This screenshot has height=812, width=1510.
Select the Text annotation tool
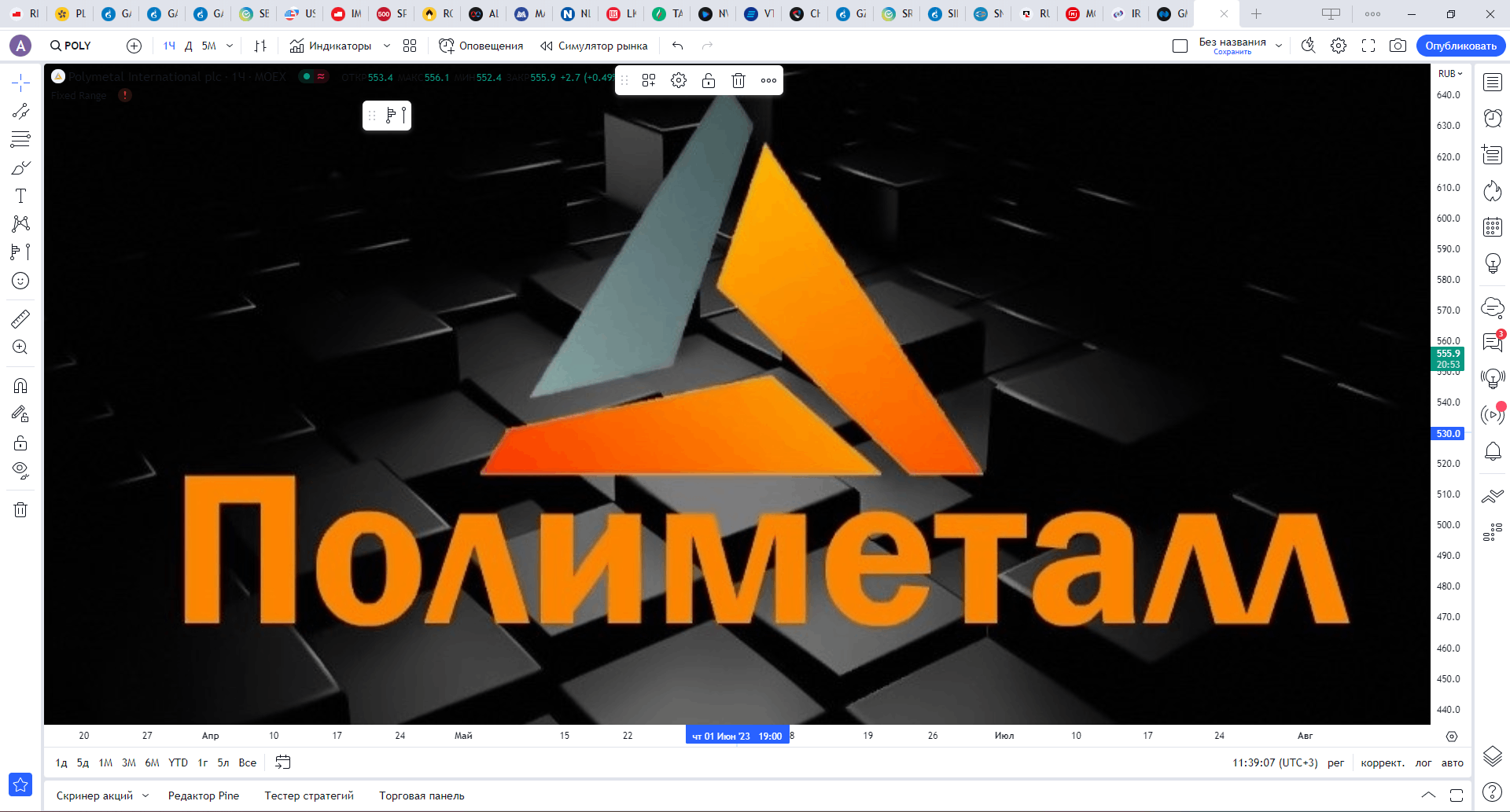20,196
